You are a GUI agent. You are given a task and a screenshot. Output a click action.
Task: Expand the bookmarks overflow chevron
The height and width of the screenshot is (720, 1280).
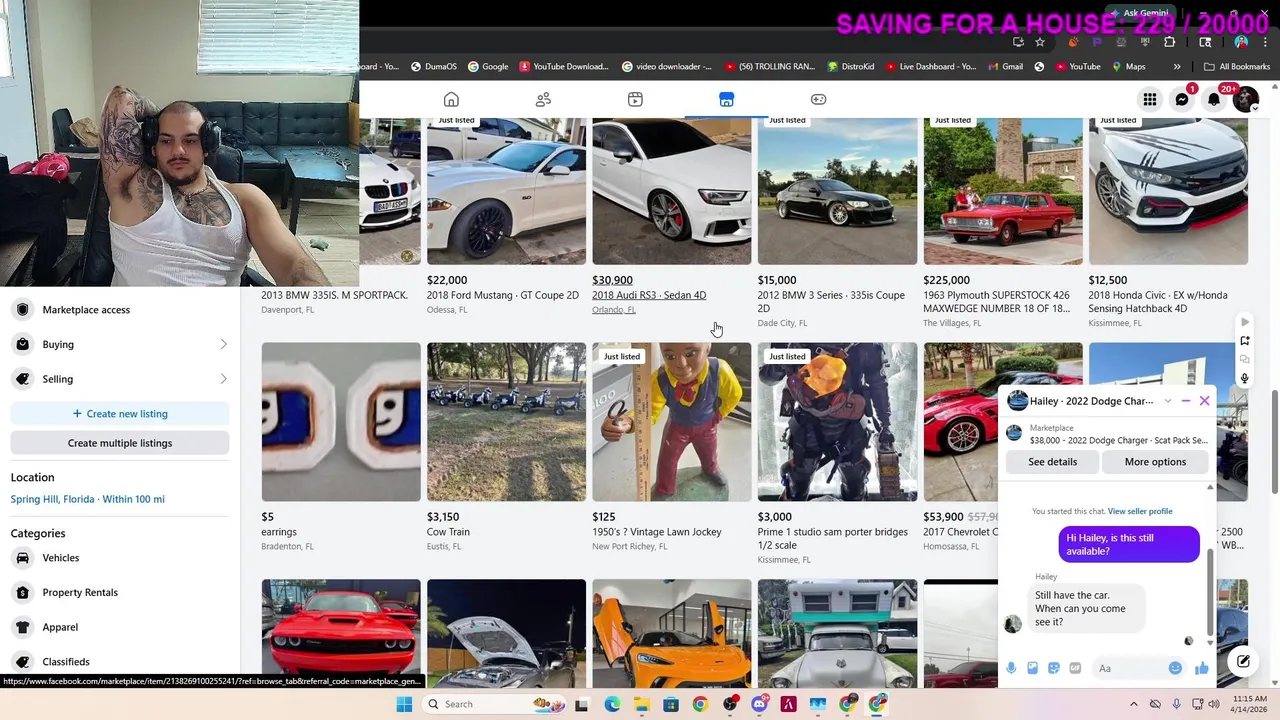pos(1177,67)
